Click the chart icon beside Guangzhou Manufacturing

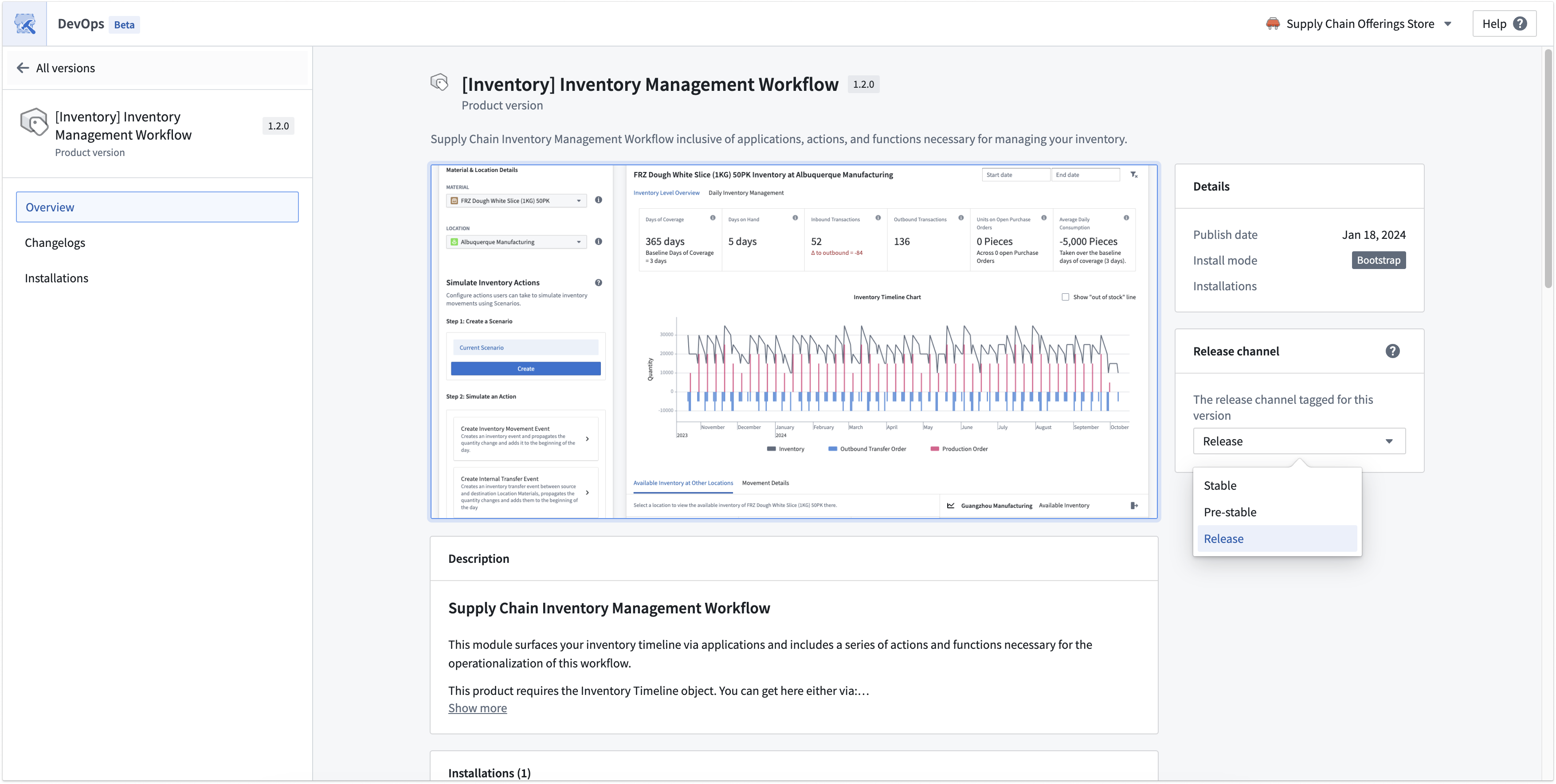[950, 506]
